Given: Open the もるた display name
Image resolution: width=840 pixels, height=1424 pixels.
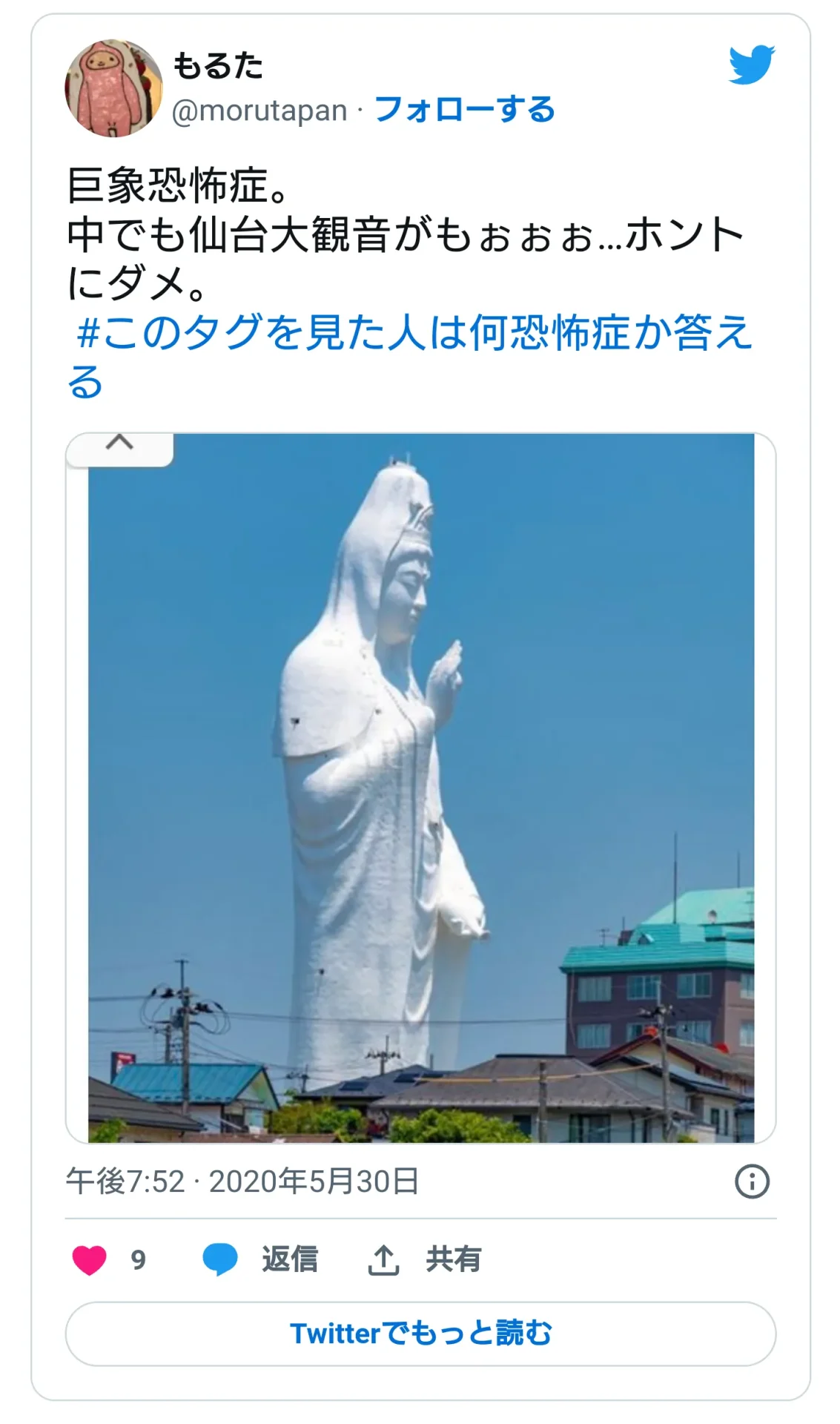Looking at the screenshot, I should (217, 65).
